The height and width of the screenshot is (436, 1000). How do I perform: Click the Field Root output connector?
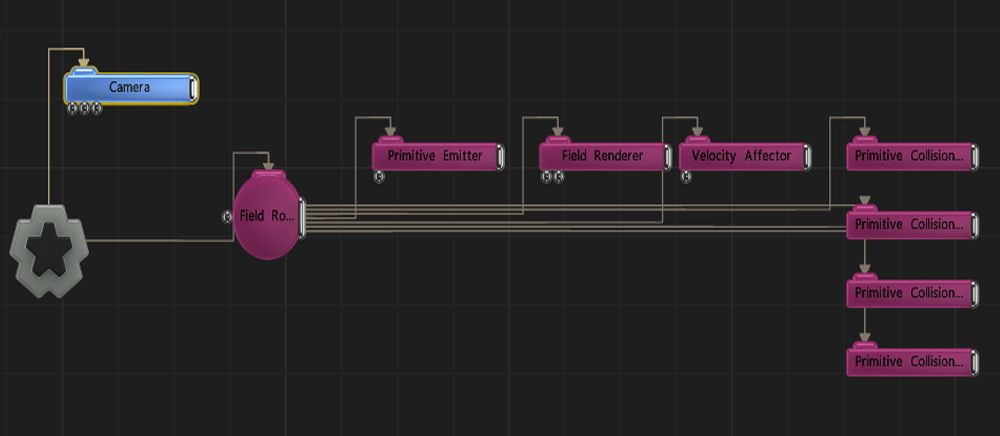point(302,217)
